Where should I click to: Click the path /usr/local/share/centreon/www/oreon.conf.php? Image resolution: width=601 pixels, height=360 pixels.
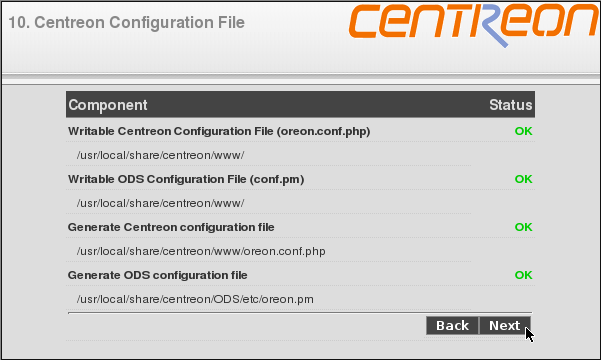(201, 251)
